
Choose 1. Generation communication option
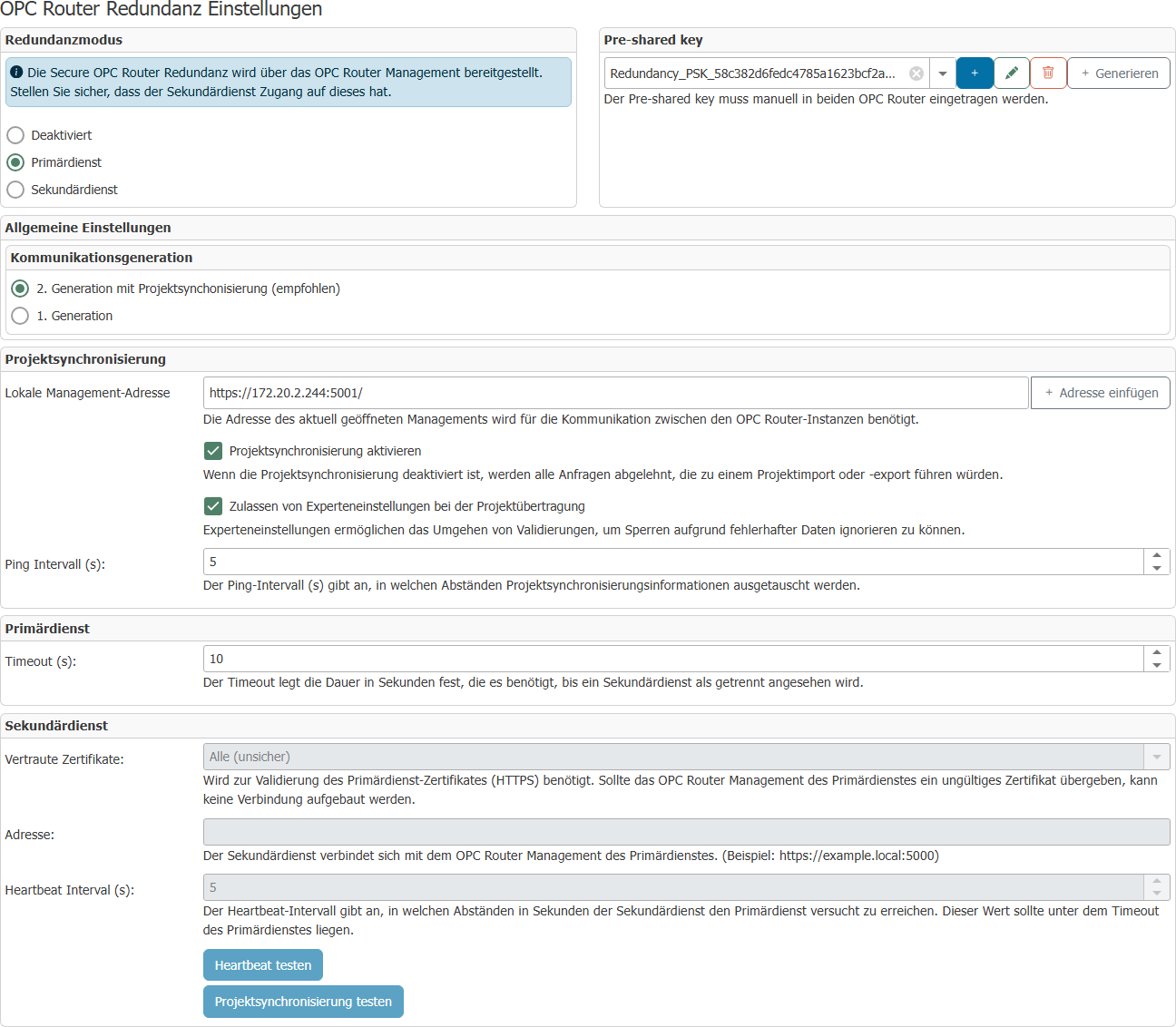point(20,316)
